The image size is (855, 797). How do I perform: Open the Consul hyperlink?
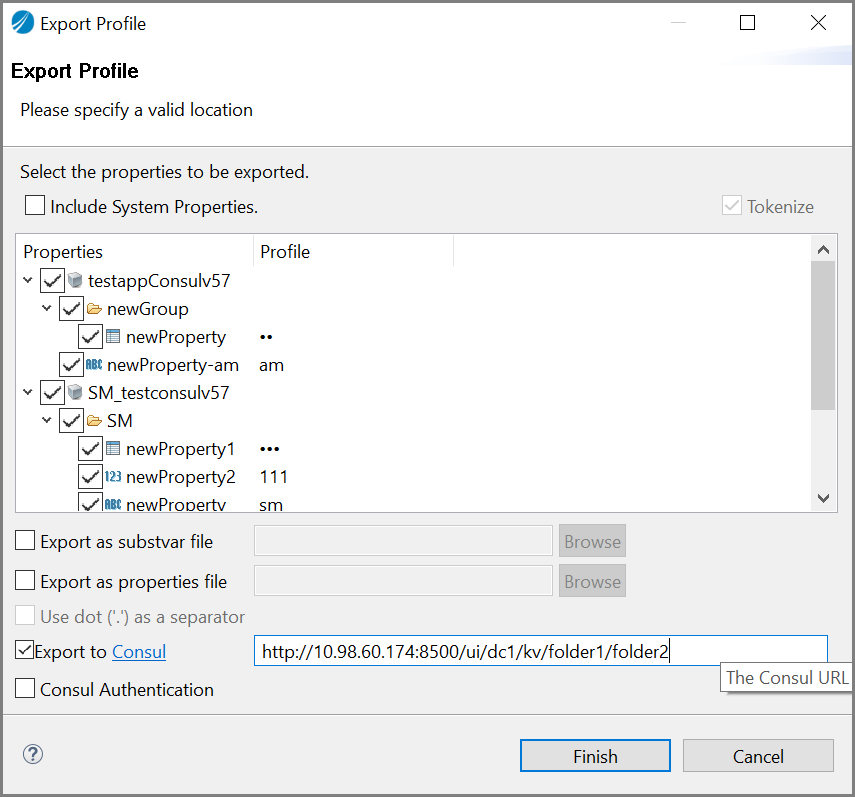point(139,652)
